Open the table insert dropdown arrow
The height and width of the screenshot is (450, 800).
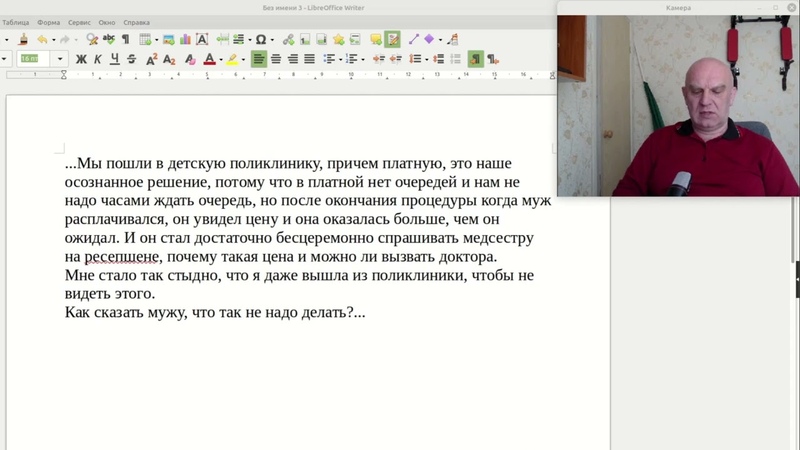pos(156,40)
